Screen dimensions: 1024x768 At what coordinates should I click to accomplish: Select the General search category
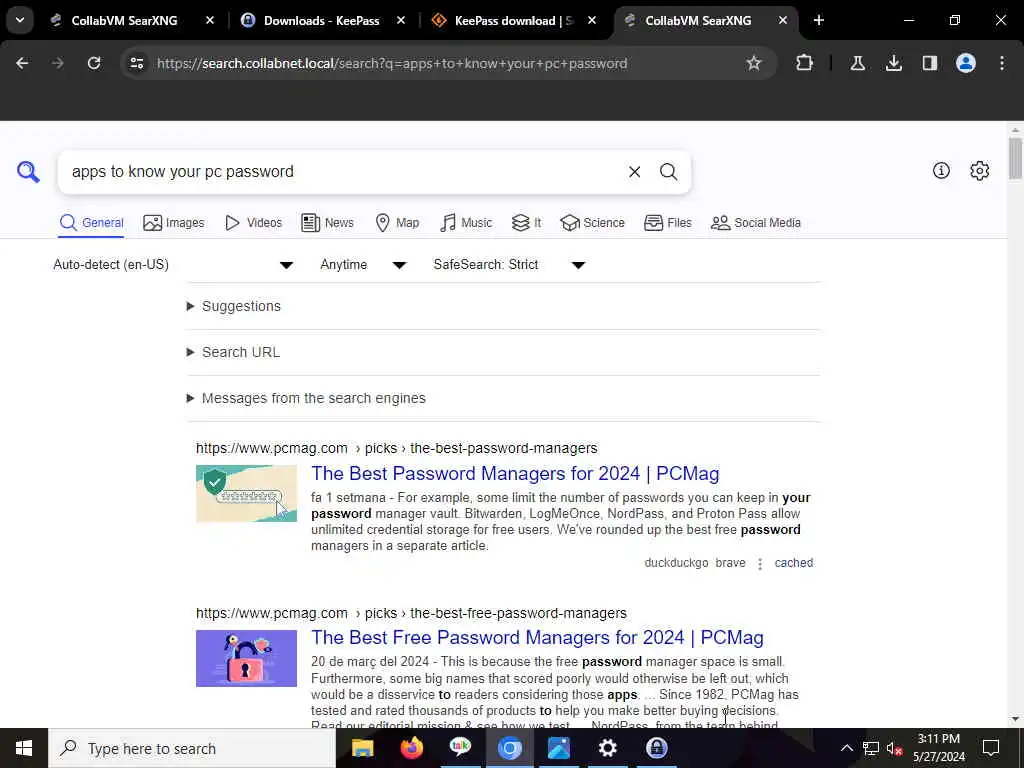(x=91, y=223)
